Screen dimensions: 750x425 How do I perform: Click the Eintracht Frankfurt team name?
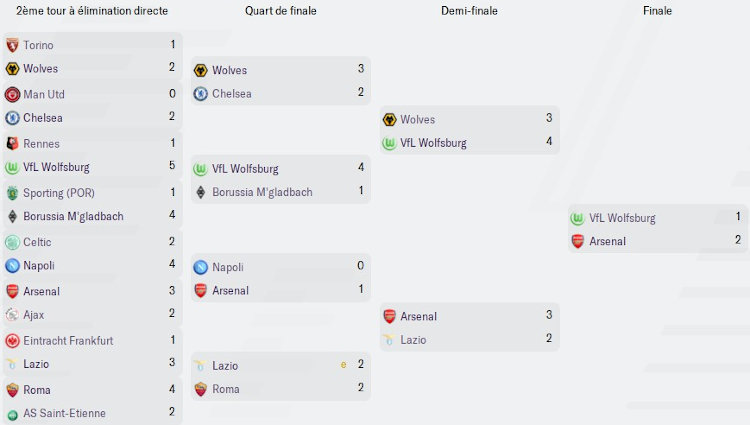tap(68, 340)
